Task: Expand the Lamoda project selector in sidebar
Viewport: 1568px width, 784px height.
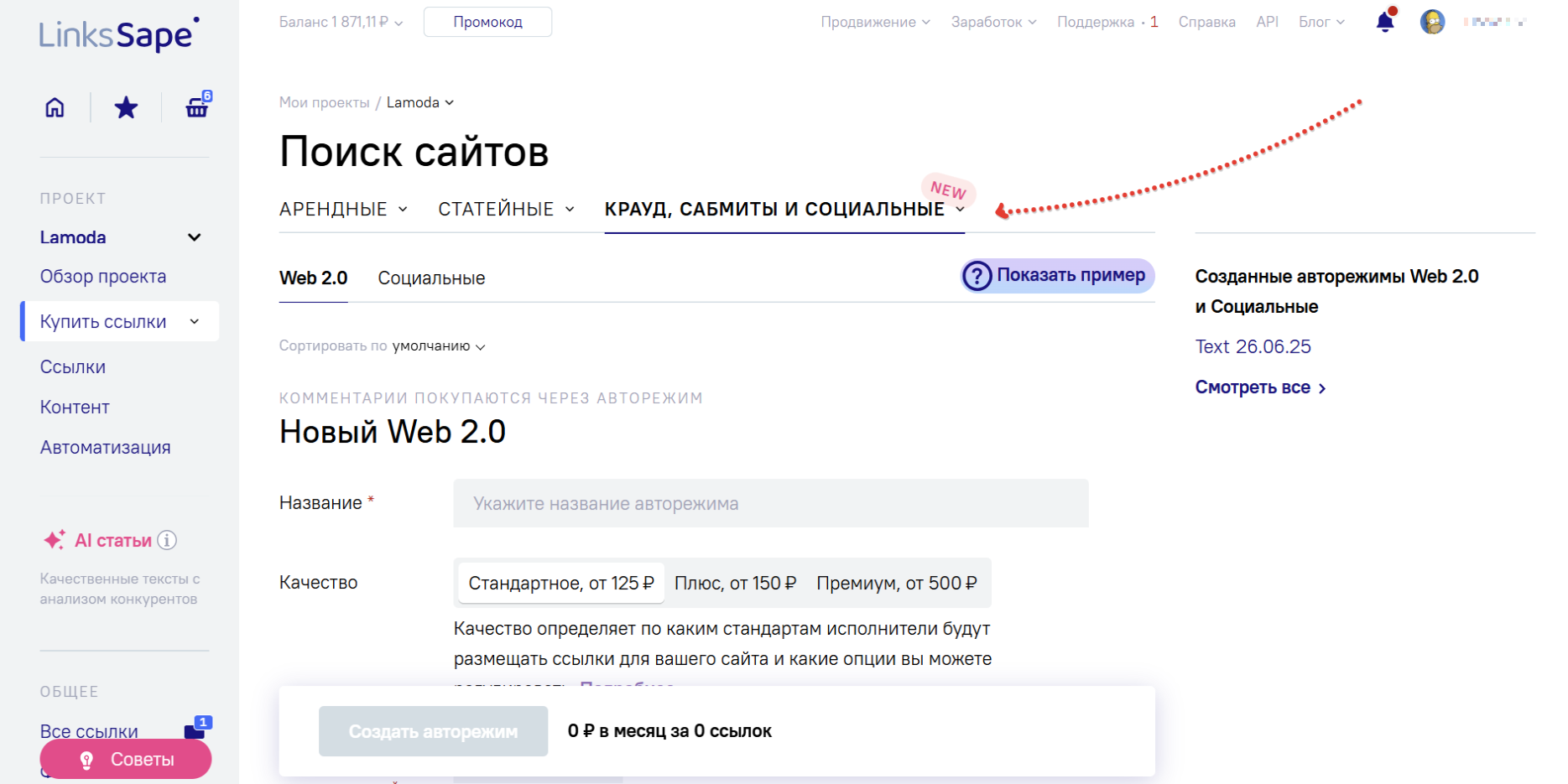Action: (x=194, y=237)
